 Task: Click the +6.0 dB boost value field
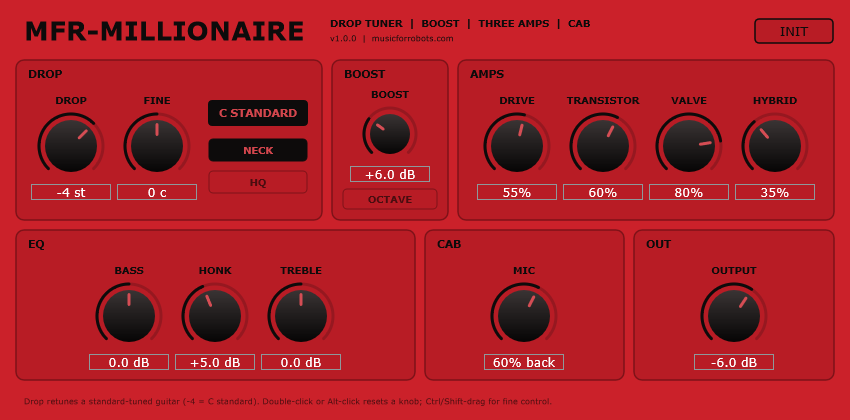390,174
